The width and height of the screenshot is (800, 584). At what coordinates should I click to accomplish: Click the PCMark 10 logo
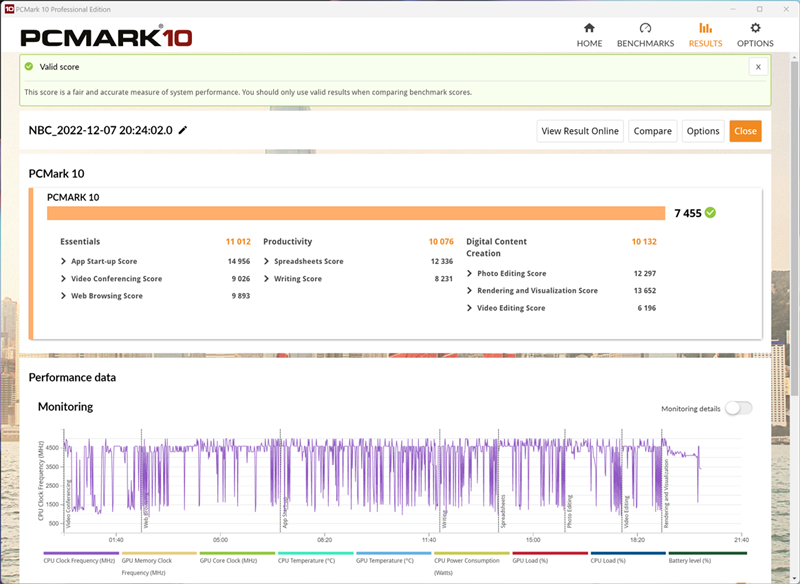pos(106,37)
